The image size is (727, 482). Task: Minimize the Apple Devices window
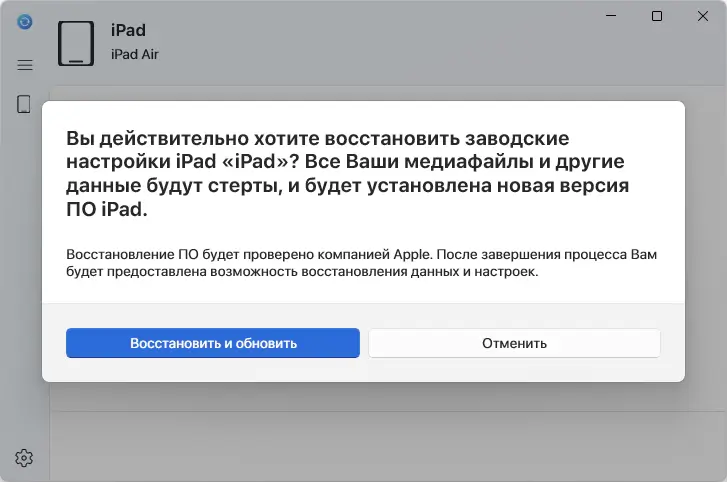(x=611, y=16)
